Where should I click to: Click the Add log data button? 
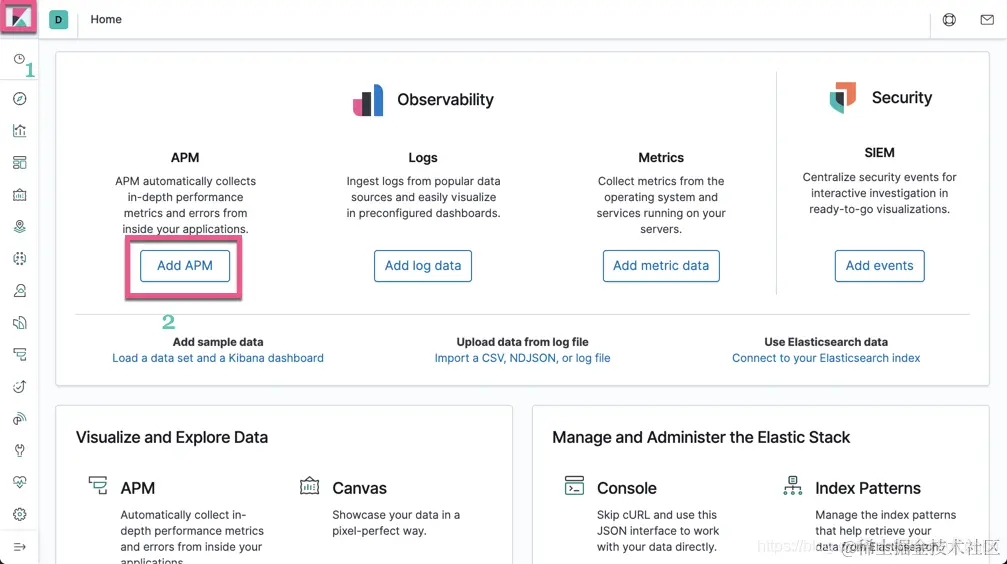[423, 266]
